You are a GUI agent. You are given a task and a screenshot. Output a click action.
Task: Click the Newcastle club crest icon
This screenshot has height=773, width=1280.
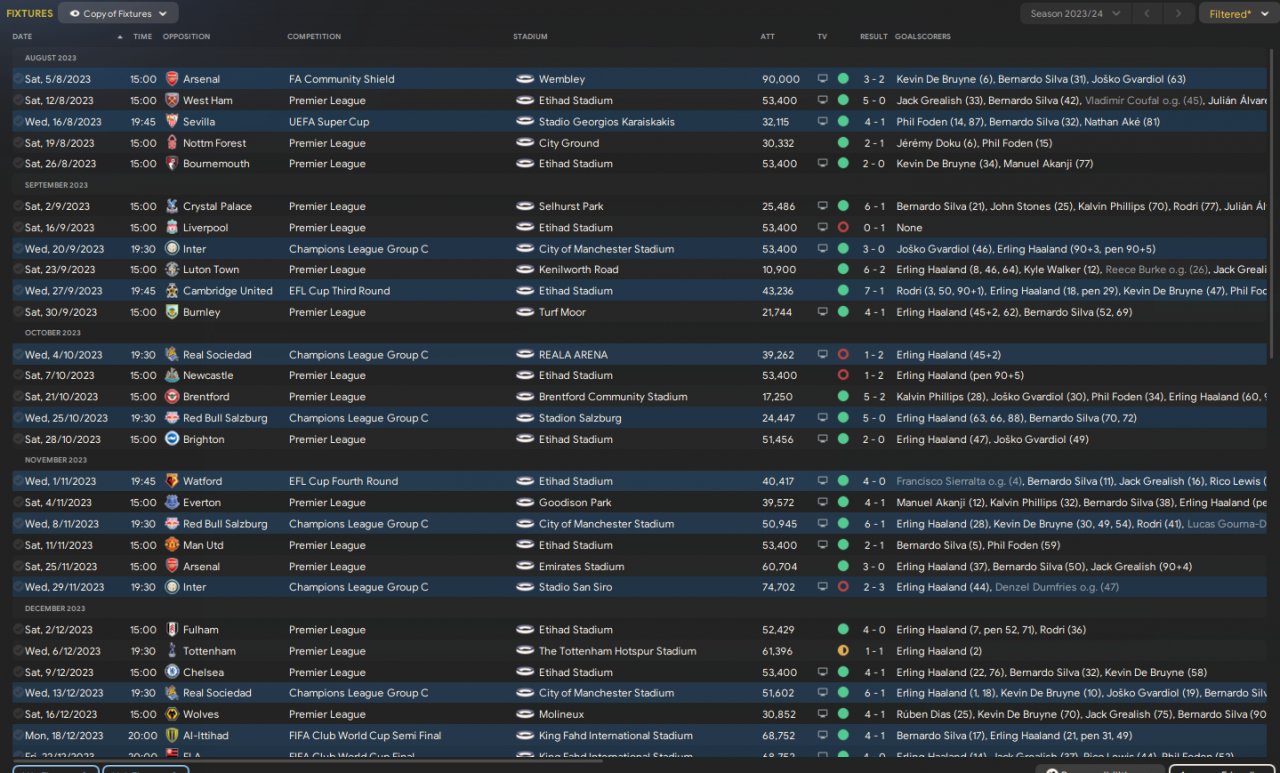pos(172,376)
